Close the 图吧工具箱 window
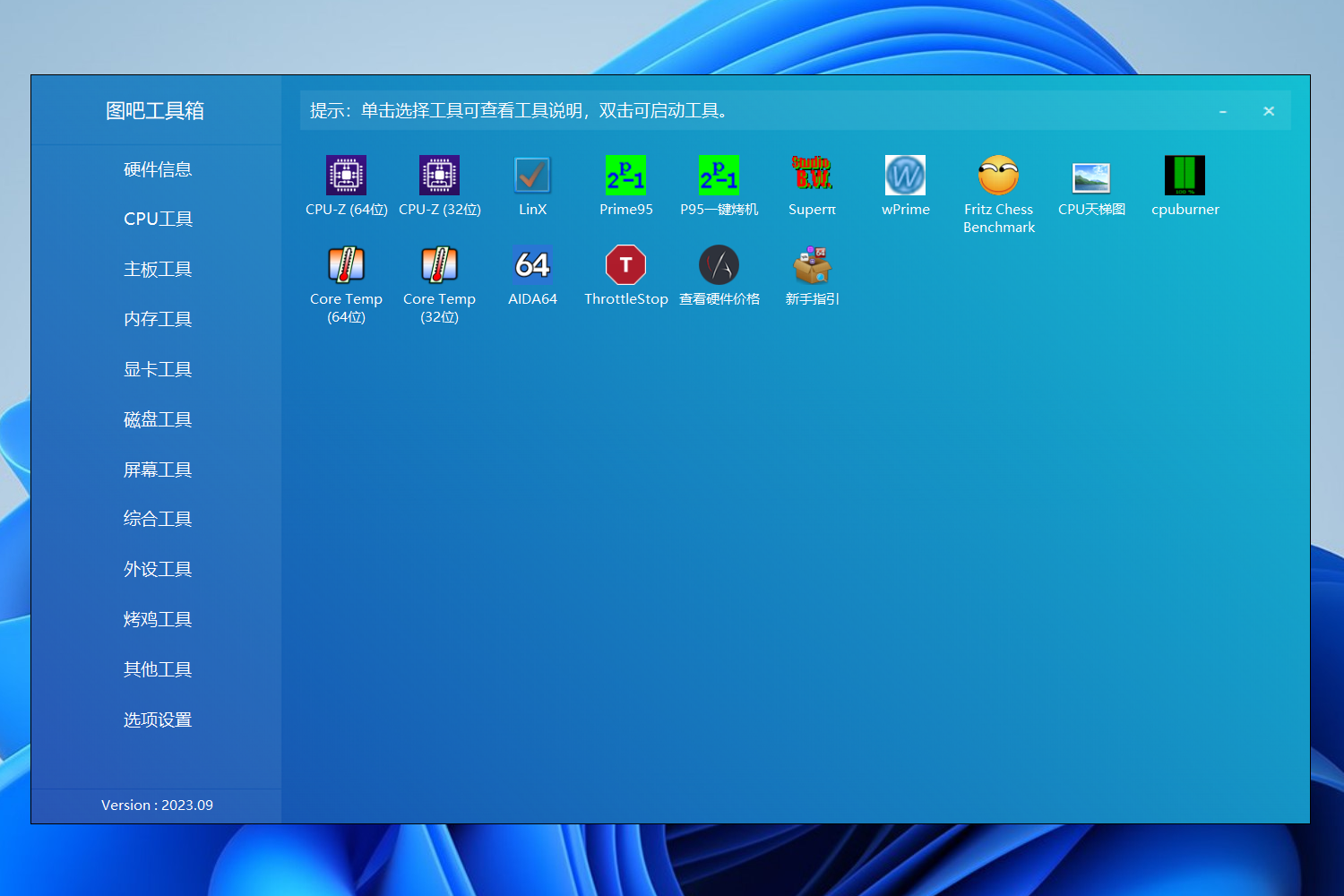The width and height of the screenshot is (1344, 896). click(x=1269, y=111)
